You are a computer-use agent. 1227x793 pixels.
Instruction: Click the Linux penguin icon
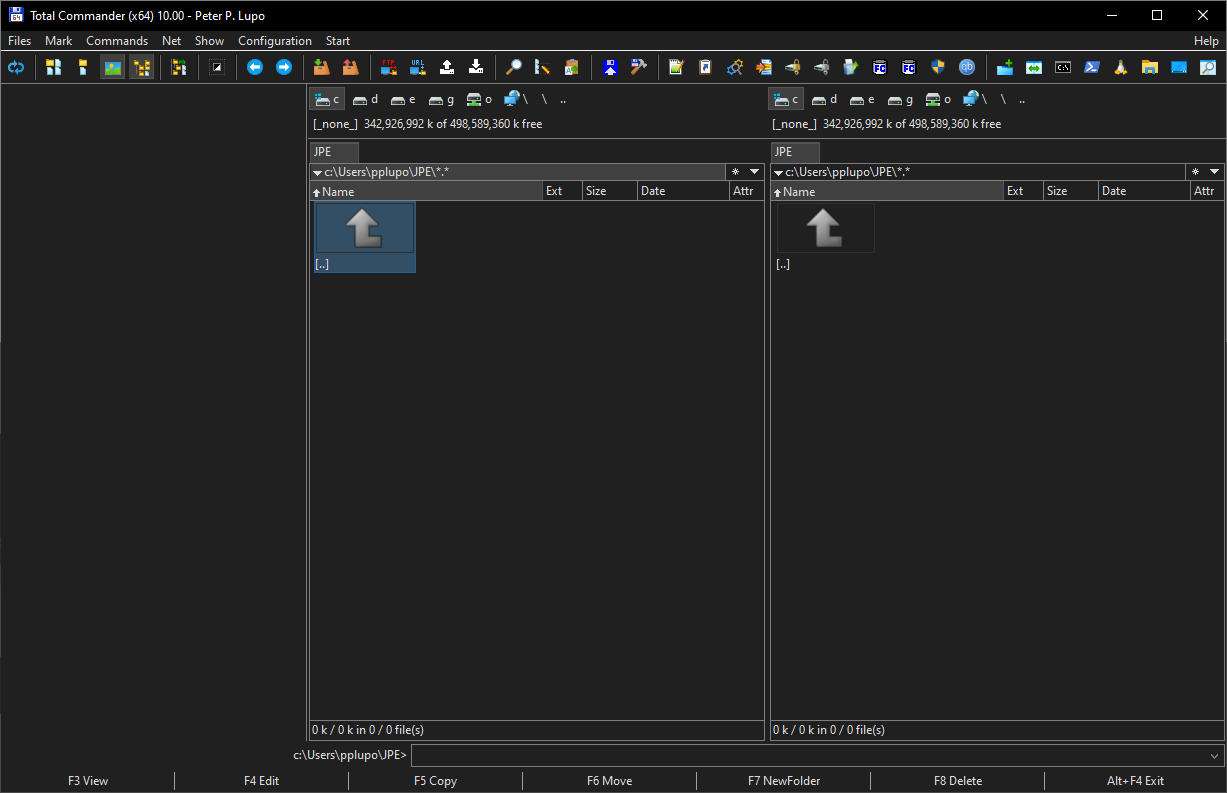point(1121,67)
